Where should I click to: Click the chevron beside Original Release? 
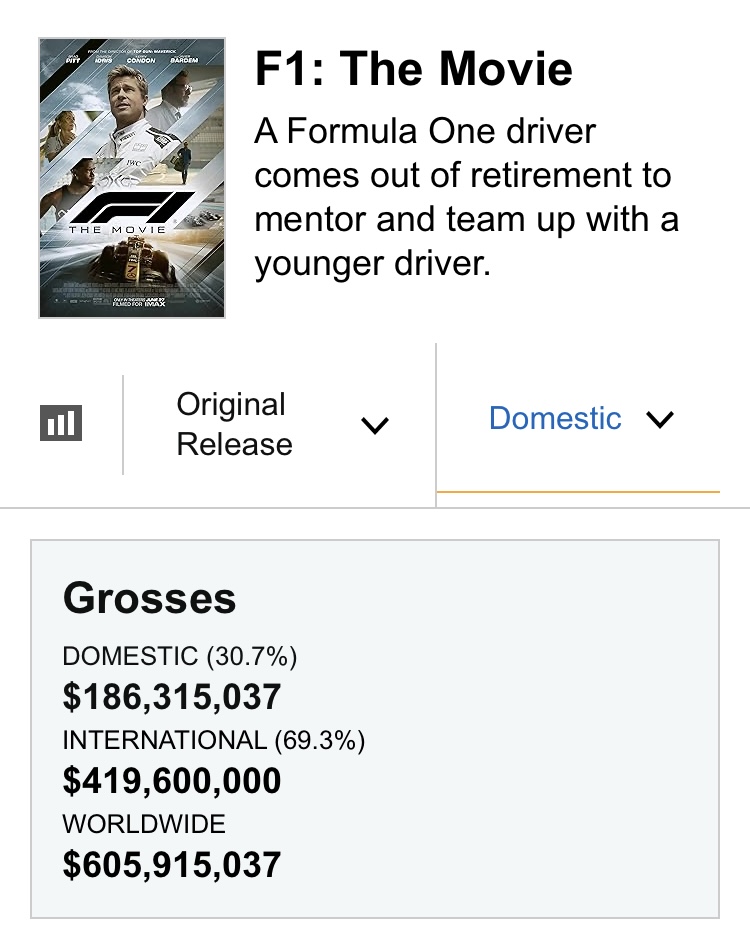coord(374,426)
